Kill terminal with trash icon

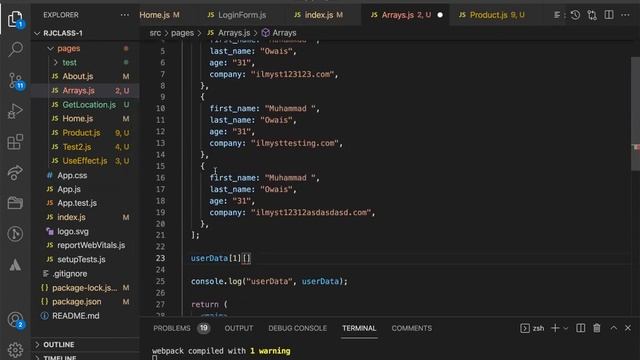[597, 328]
